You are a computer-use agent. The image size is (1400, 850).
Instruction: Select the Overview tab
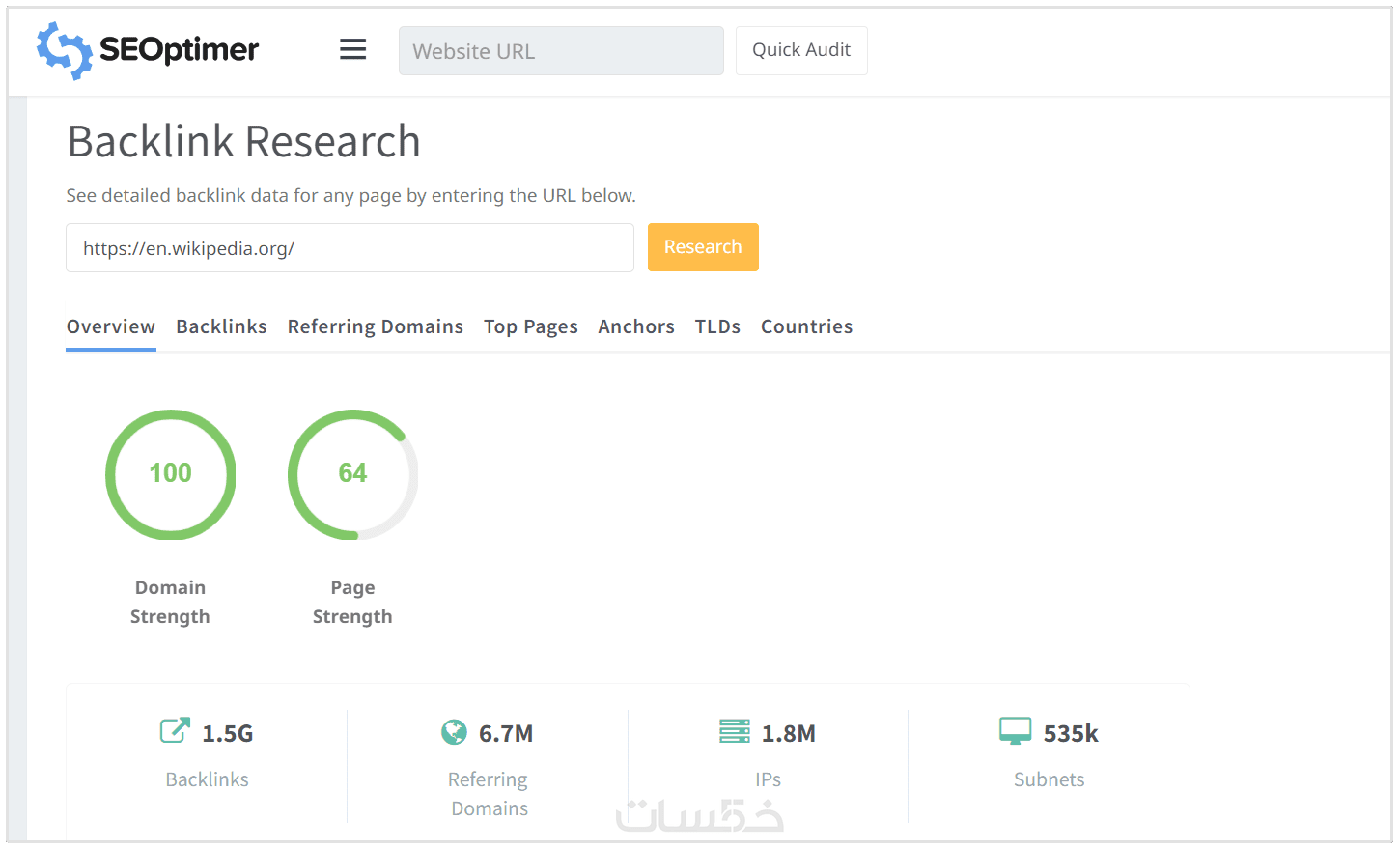[x=111, y=326]
